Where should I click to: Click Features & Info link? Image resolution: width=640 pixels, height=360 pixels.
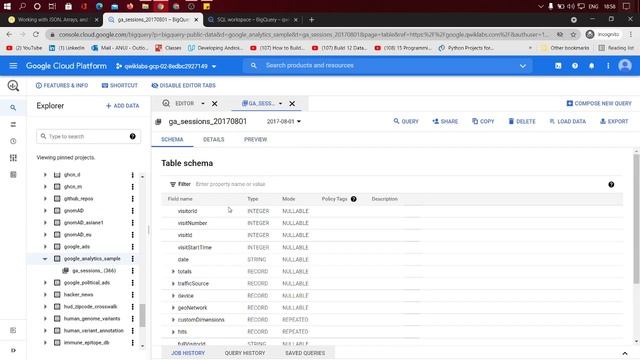(62, 86)
